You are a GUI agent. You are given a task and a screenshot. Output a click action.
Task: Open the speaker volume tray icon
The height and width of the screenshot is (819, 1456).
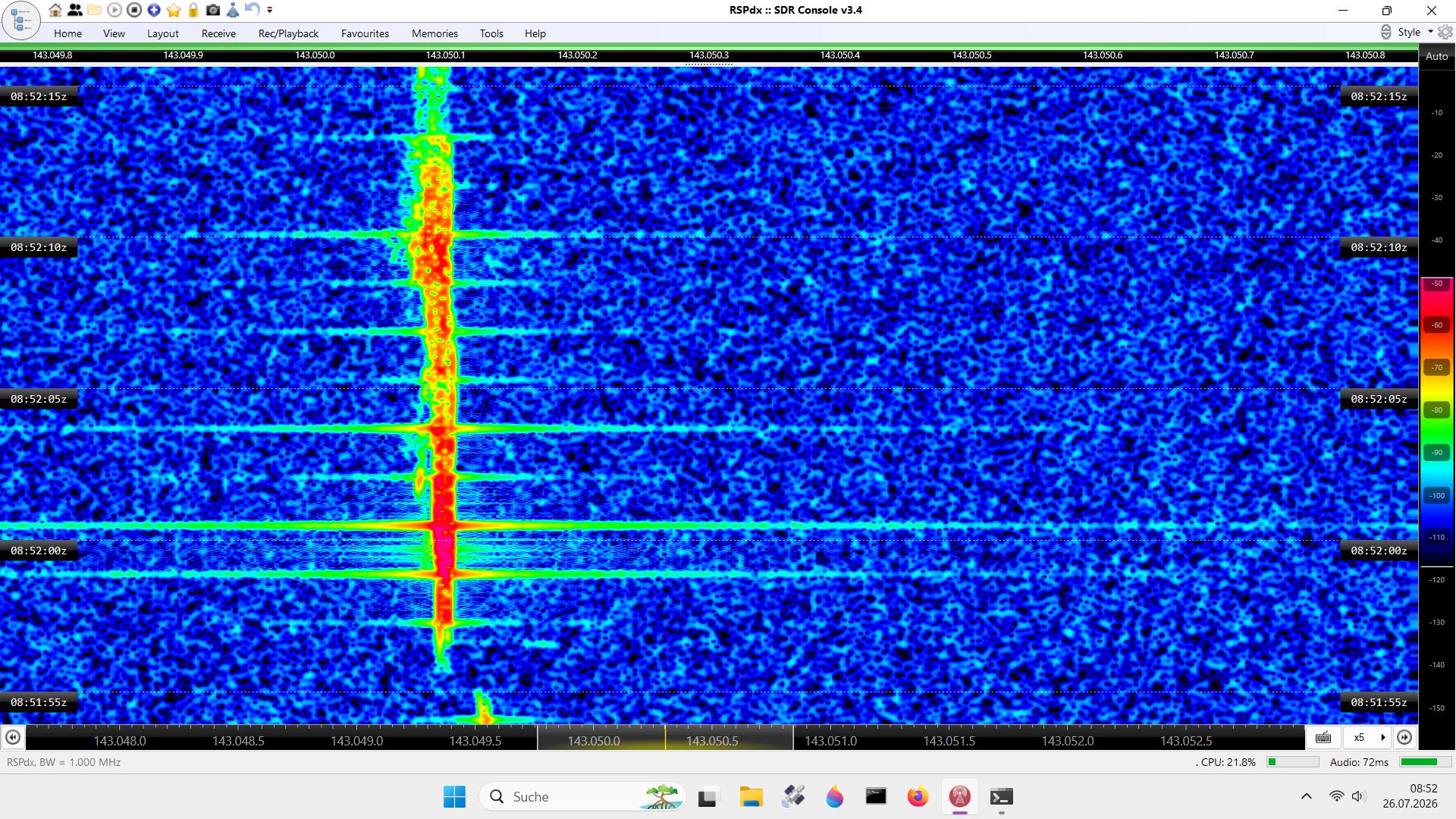click(1358, 796)
